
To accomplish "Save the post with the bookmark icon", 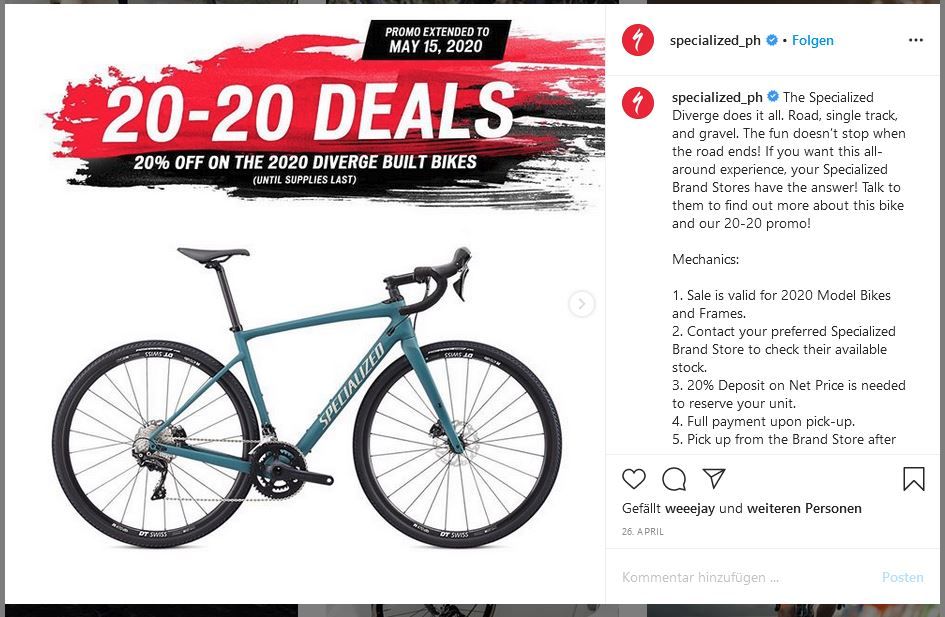I will coord(914,479).
